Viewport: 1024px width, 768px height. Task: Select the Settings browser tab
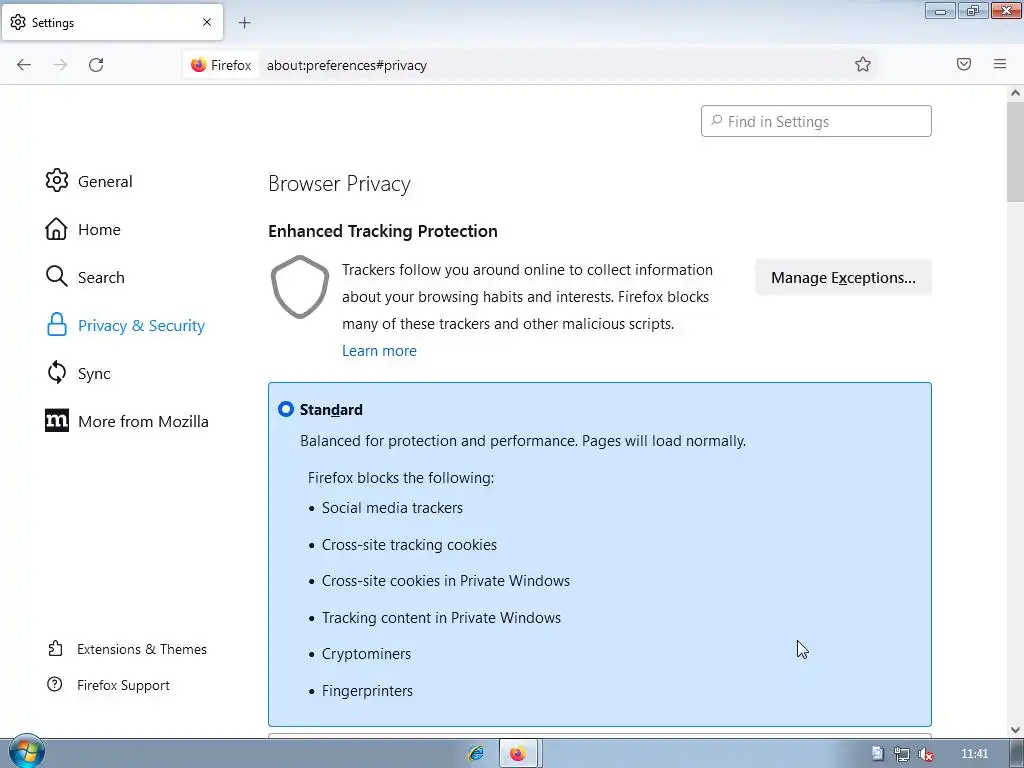pos(112,22)
